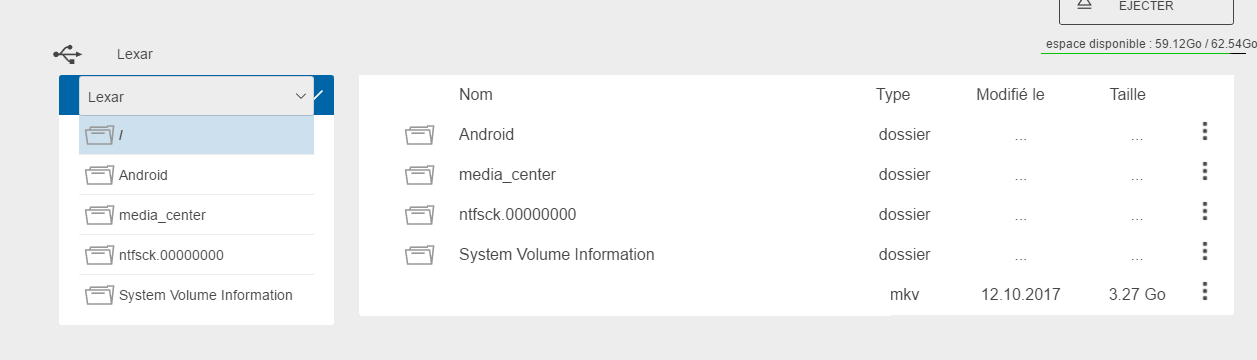
Task: Sort by Taille column header
Action: [x=1128, y=95]
